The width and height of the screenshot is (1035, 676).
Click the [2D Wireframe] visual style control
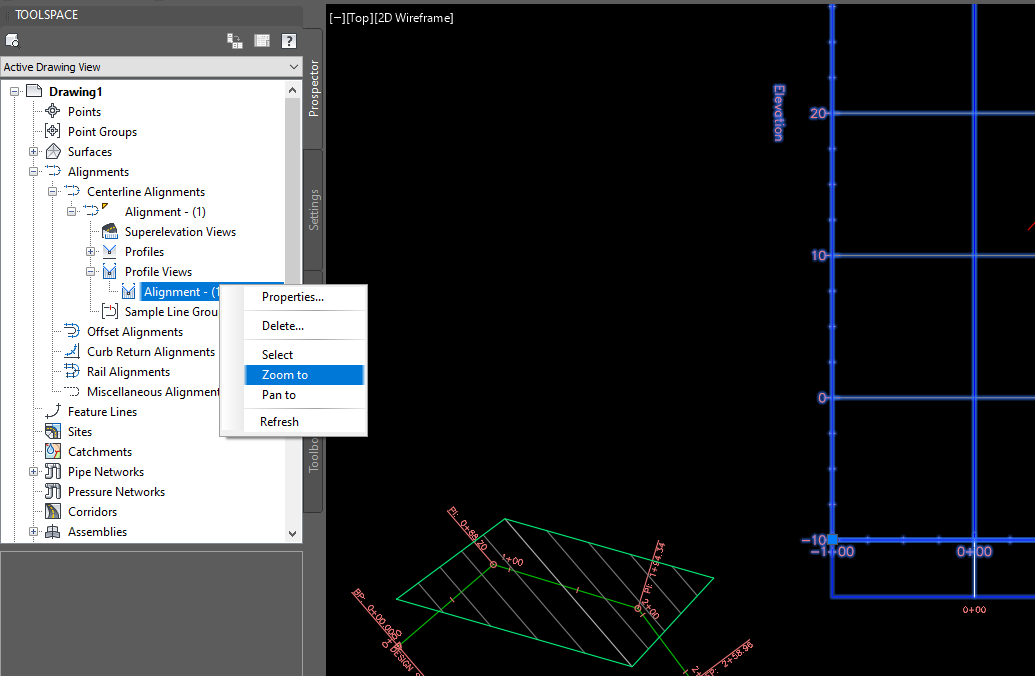coord(414,17)
